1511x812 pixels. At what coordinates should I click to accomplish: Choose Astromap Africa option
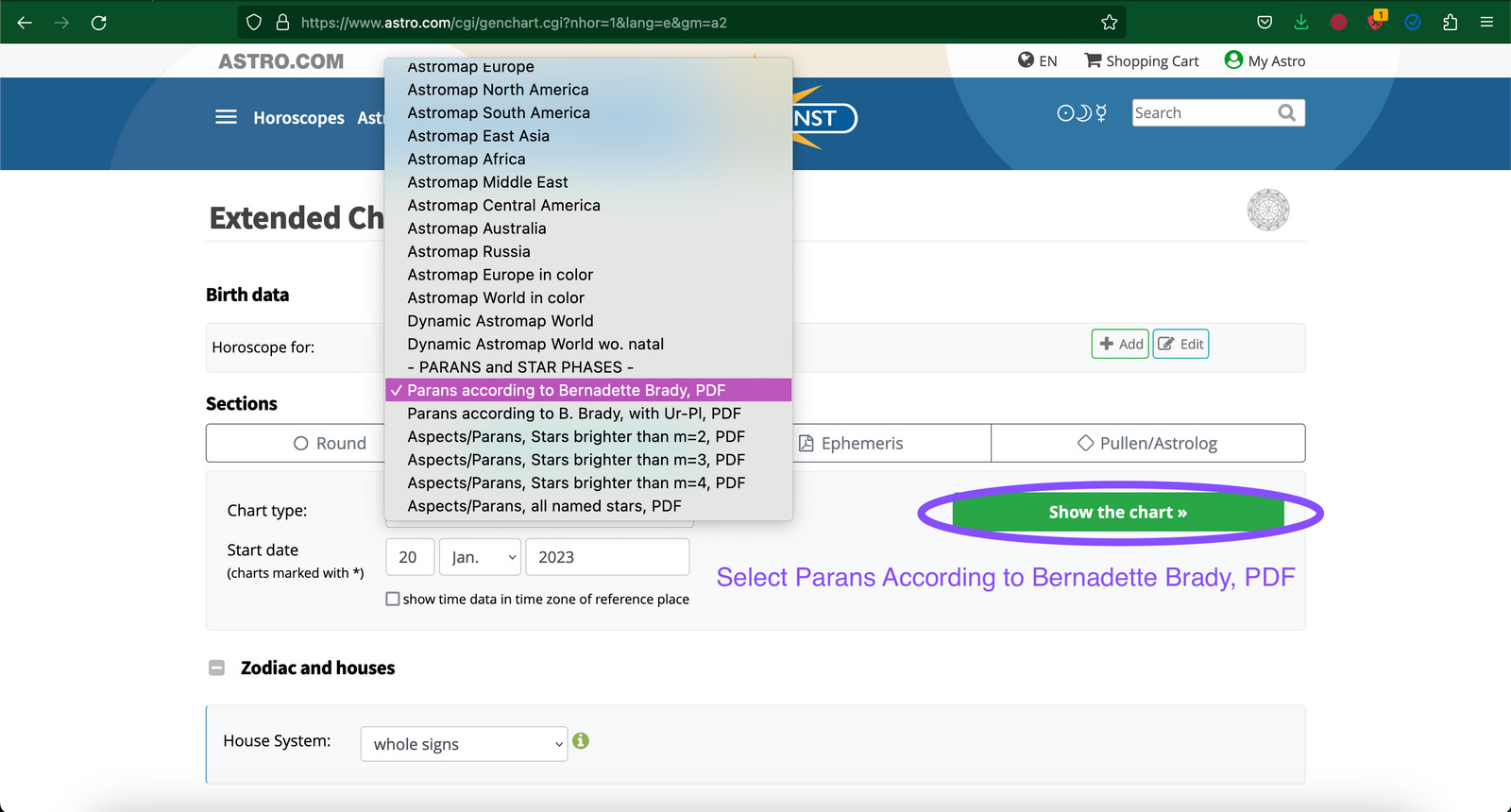(588, 159)
